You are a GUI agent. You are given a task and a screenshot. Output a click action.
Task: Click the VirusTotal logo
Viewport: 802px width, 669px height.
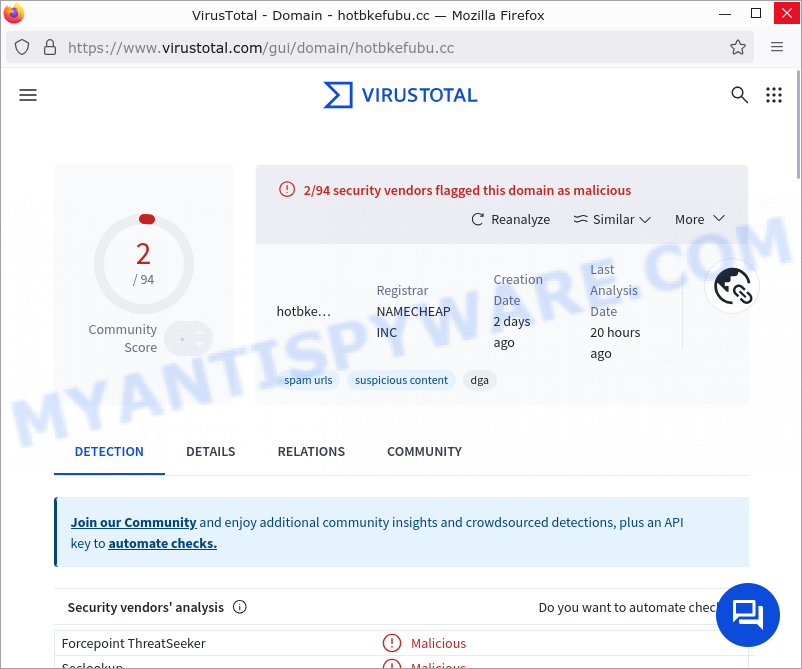point(400,95)
